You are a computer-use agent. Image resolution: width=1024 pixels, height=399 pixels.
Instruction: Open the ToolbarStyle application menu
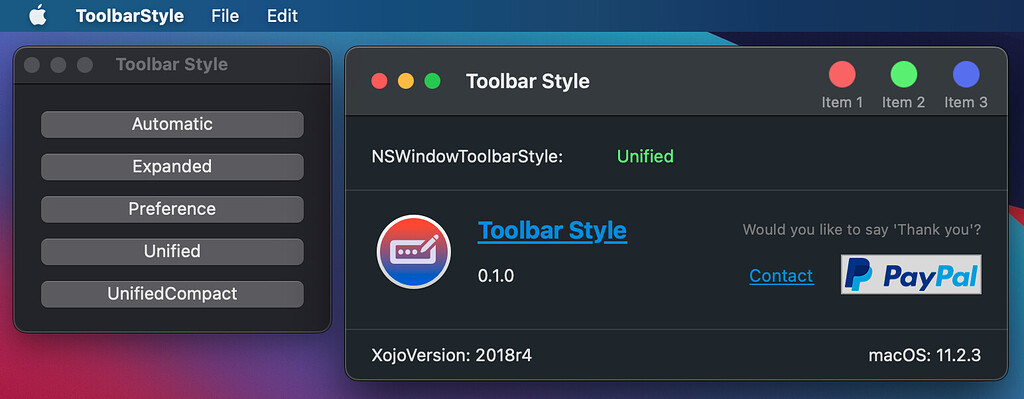[x=129, y=16]
